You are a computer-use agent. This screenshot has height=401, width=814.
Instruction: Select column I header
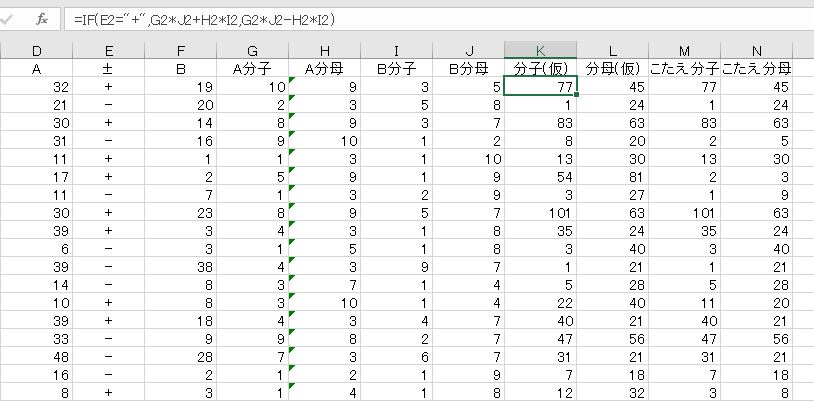(x=397, y=50)
